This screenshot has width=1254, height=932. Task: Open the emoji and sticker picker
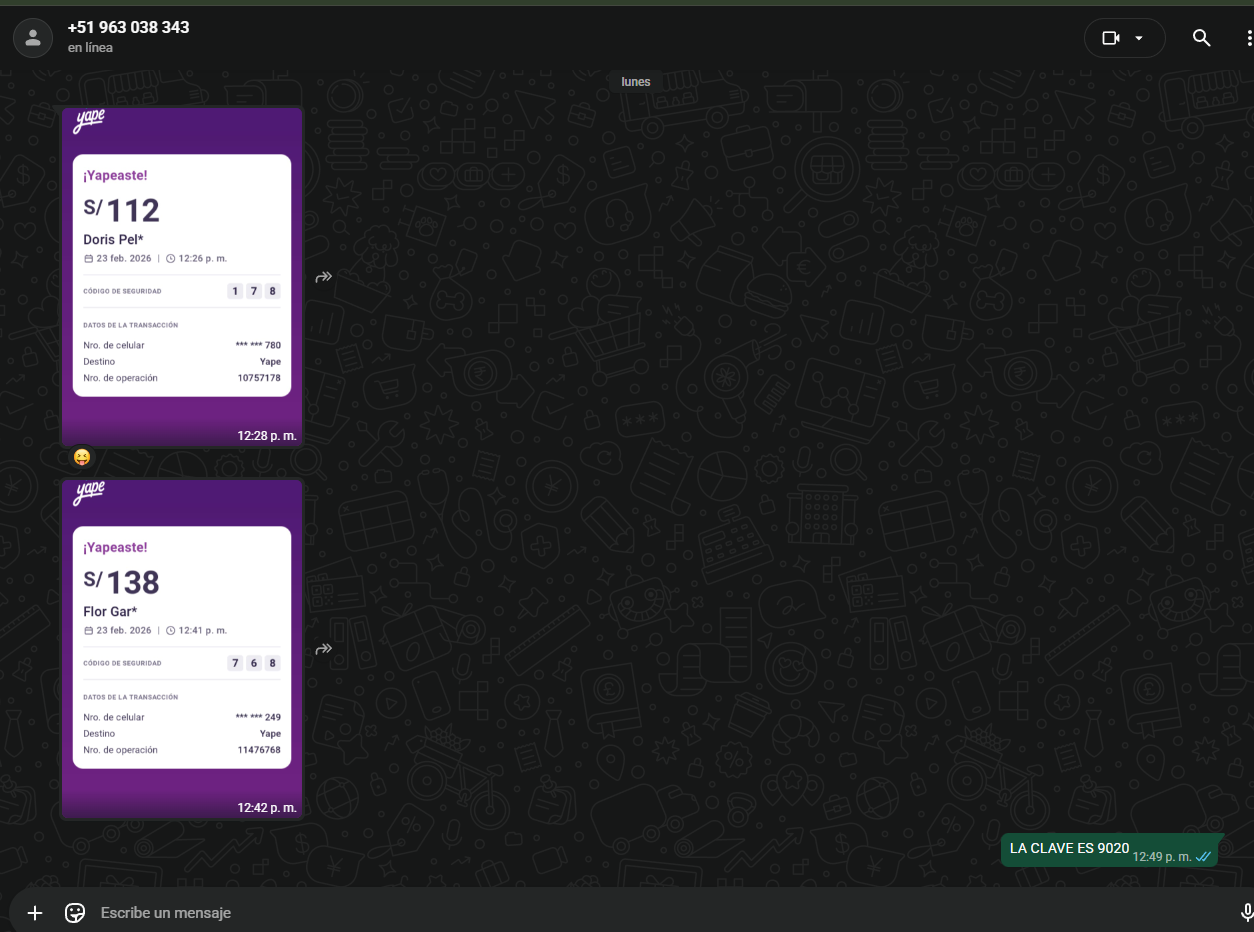pos(74,912)
